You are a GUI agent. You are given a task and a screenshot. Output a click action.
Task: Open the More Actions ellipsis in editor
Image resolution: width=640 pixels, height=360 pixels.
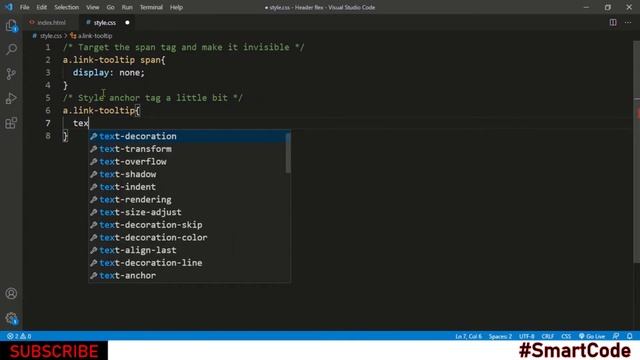pos(628,22)
